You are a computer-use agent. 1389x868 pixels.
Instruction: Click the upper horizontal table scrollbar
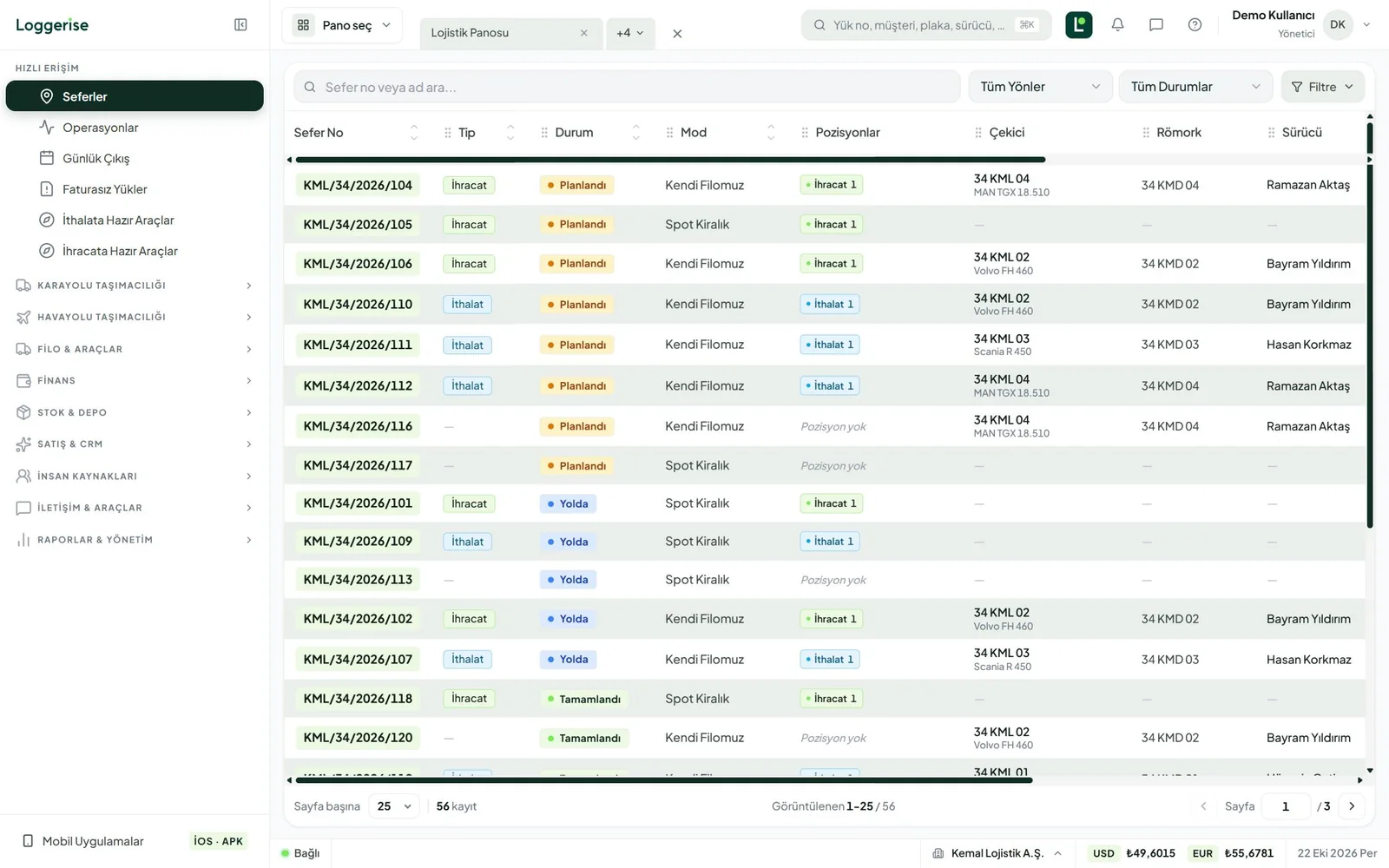coord(670,160)
